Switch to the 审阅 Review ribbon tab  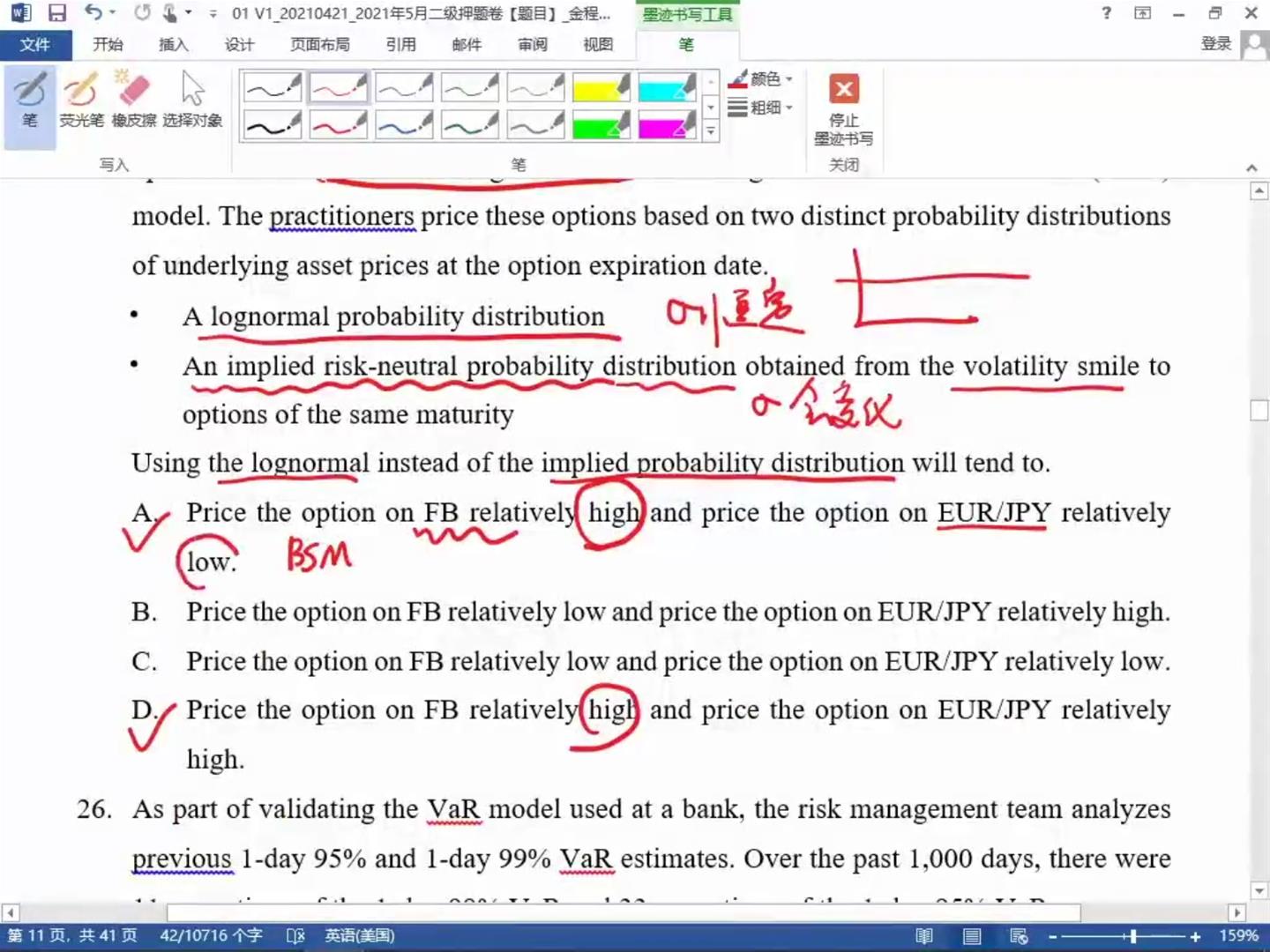(x=532, y=45)
